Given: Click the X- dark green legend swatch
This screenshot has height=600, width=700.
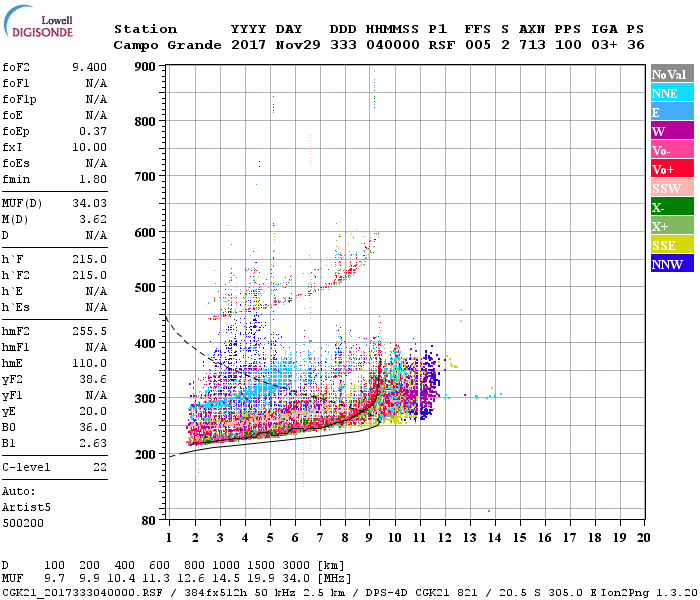Looking at the screenshot, I should [x=672, y=207].
